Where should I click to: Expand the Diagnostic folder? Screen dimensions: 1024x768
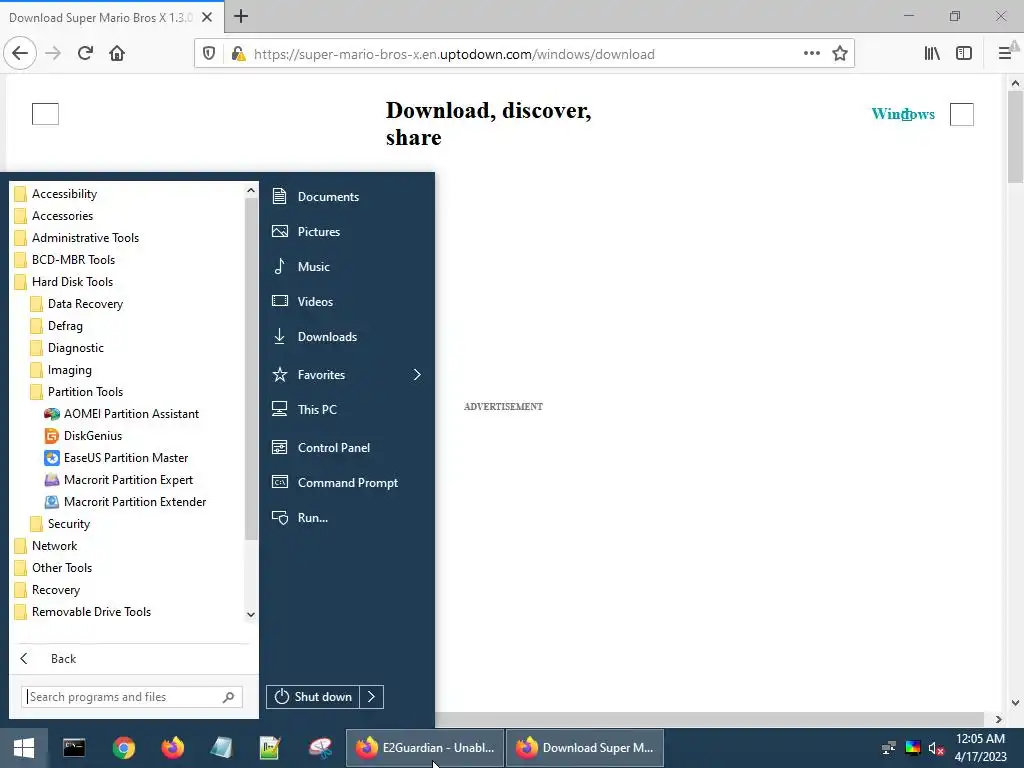[x=67, y=347]
